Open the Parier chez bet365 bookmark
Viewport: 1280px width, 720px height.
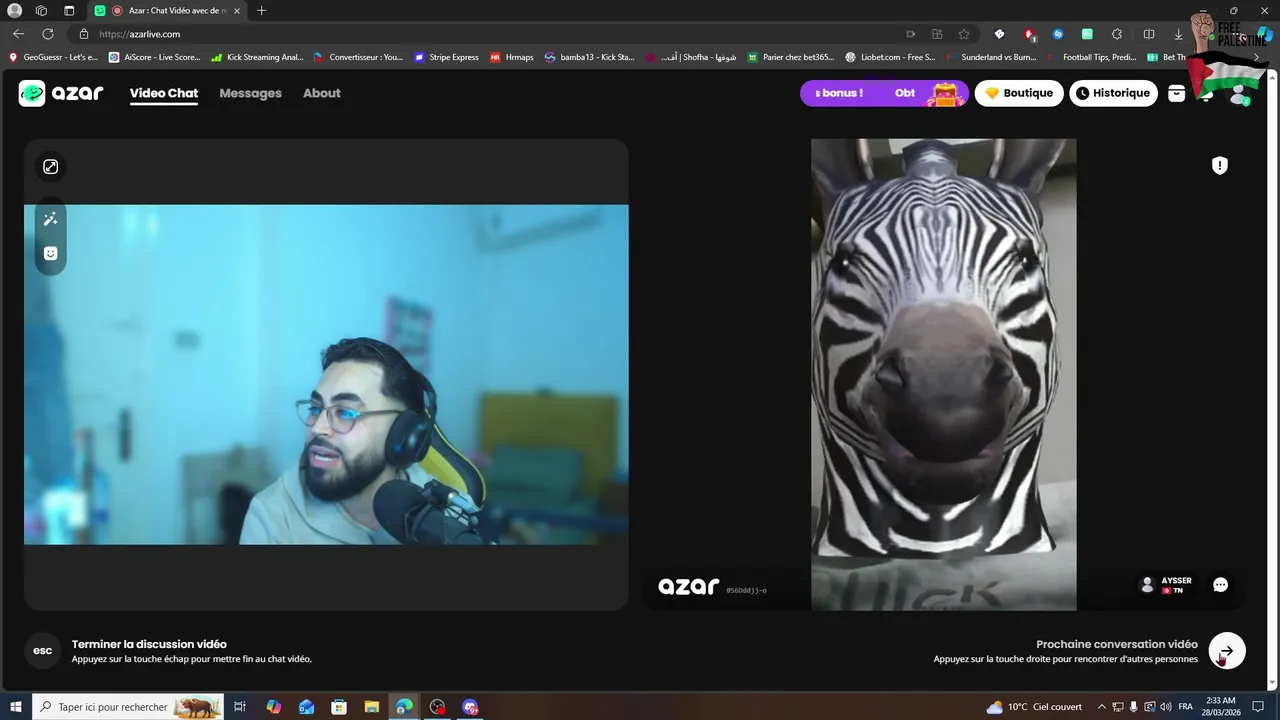coord(791,57)
